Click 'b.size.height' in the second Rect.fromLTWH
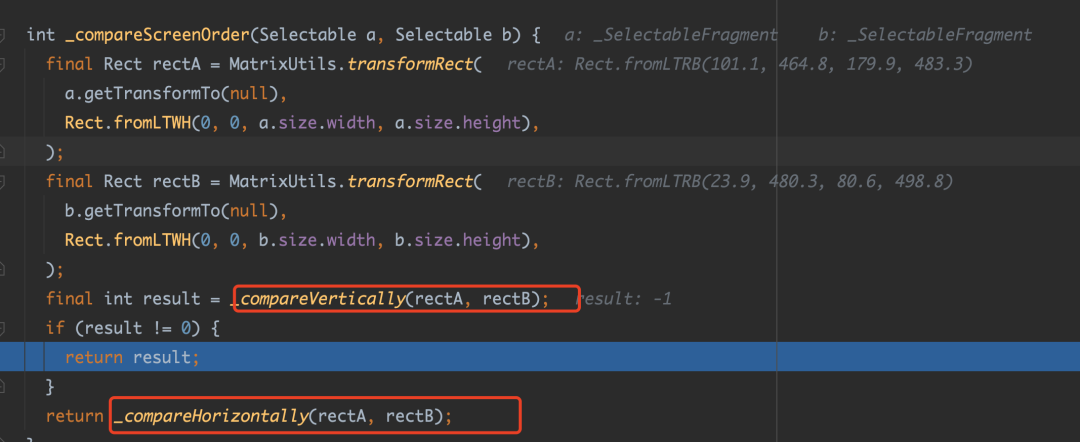 tap(465, 240)
